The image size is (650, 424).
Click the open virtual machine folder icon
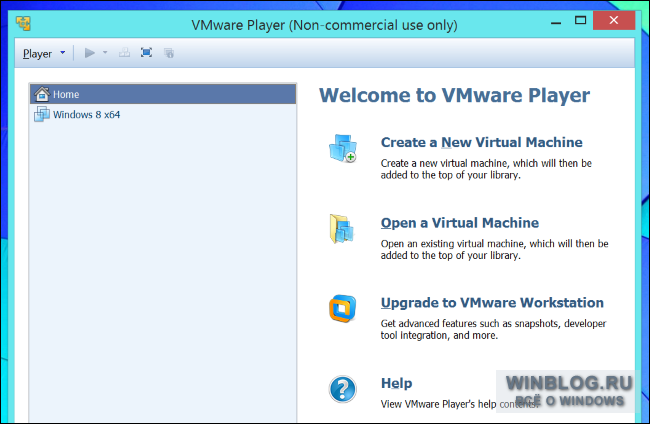[342, 228]
